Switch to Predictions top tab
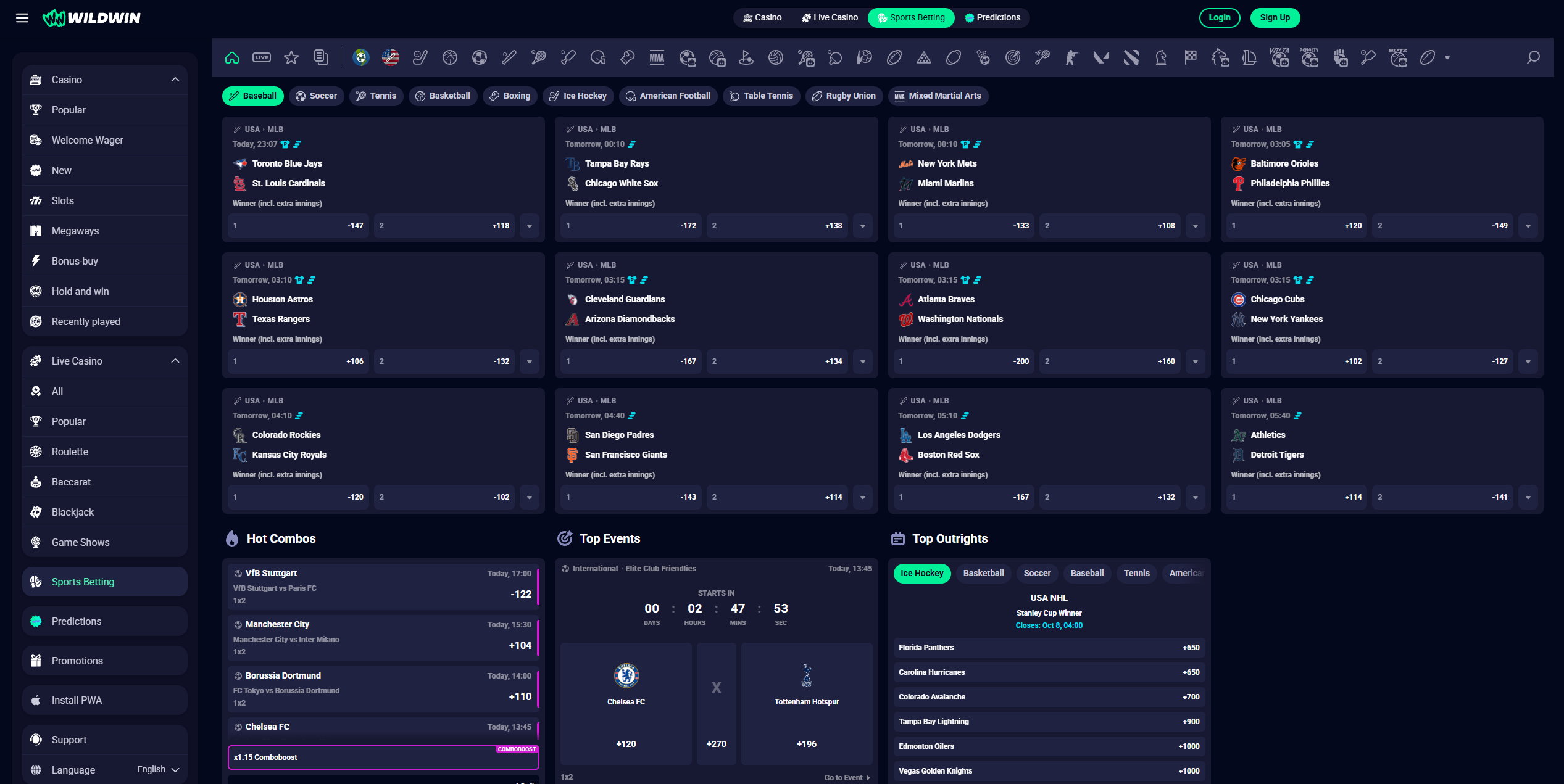The image size is (1564, 784). 992,17
